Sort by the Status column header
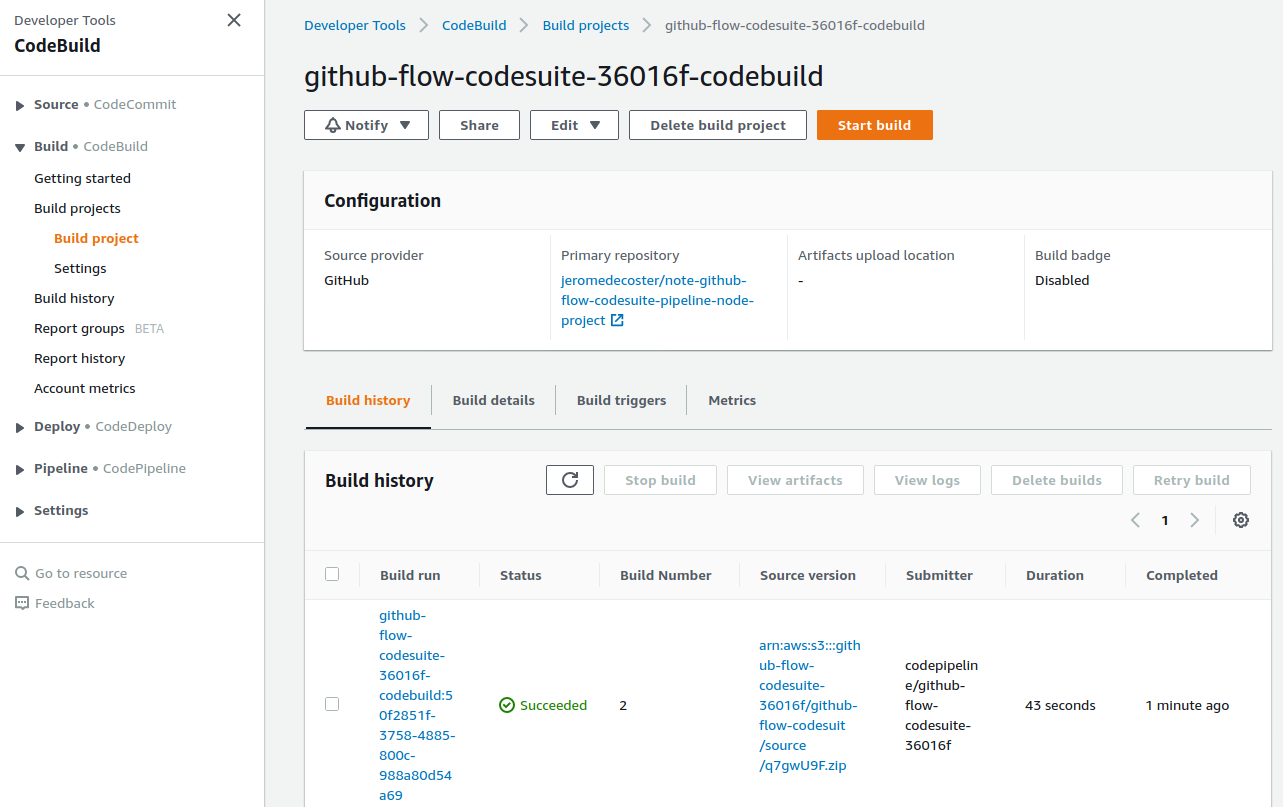The height and width of the screenshot is (807, 1283). 521,575
